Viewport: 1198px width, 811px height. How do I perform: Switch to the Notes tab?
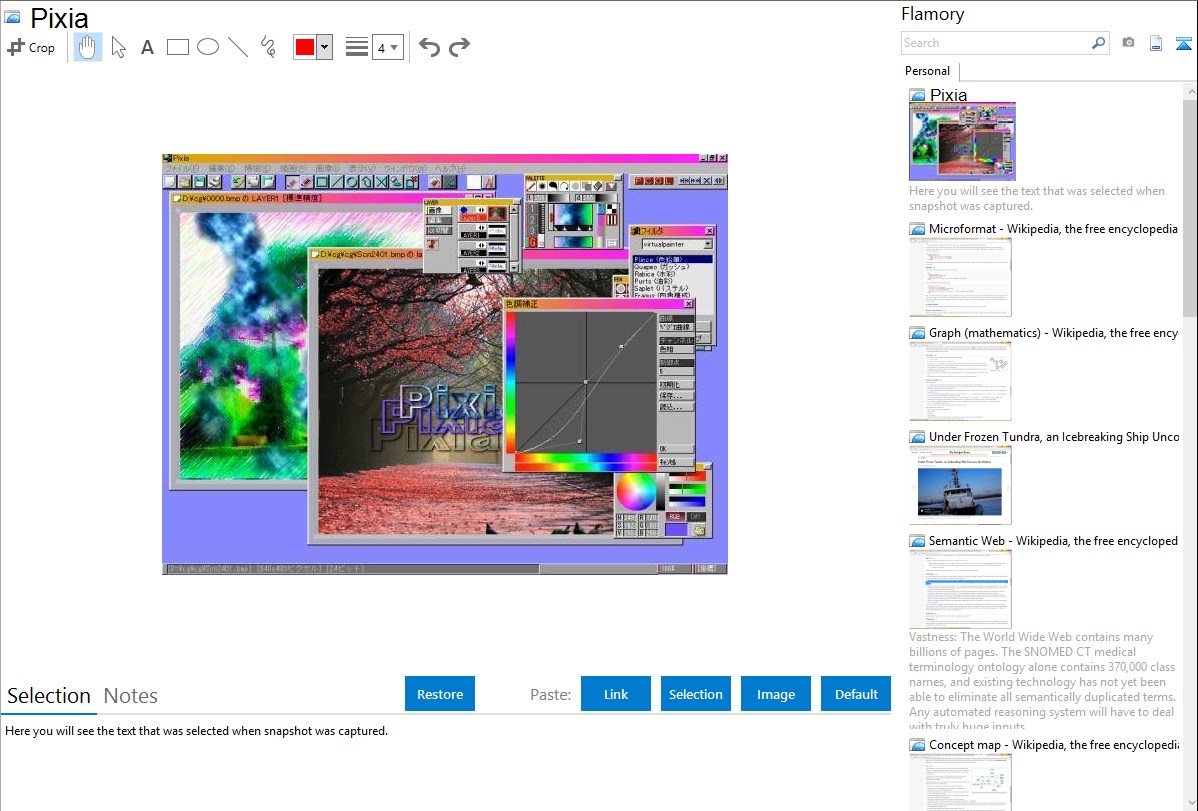pyautogui.click(x=131, y=696)
